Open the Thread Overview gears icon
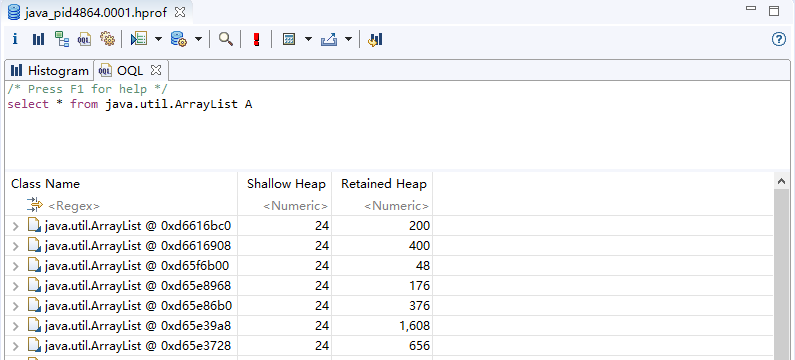This screenshot has width=795, height=360. 107,39
